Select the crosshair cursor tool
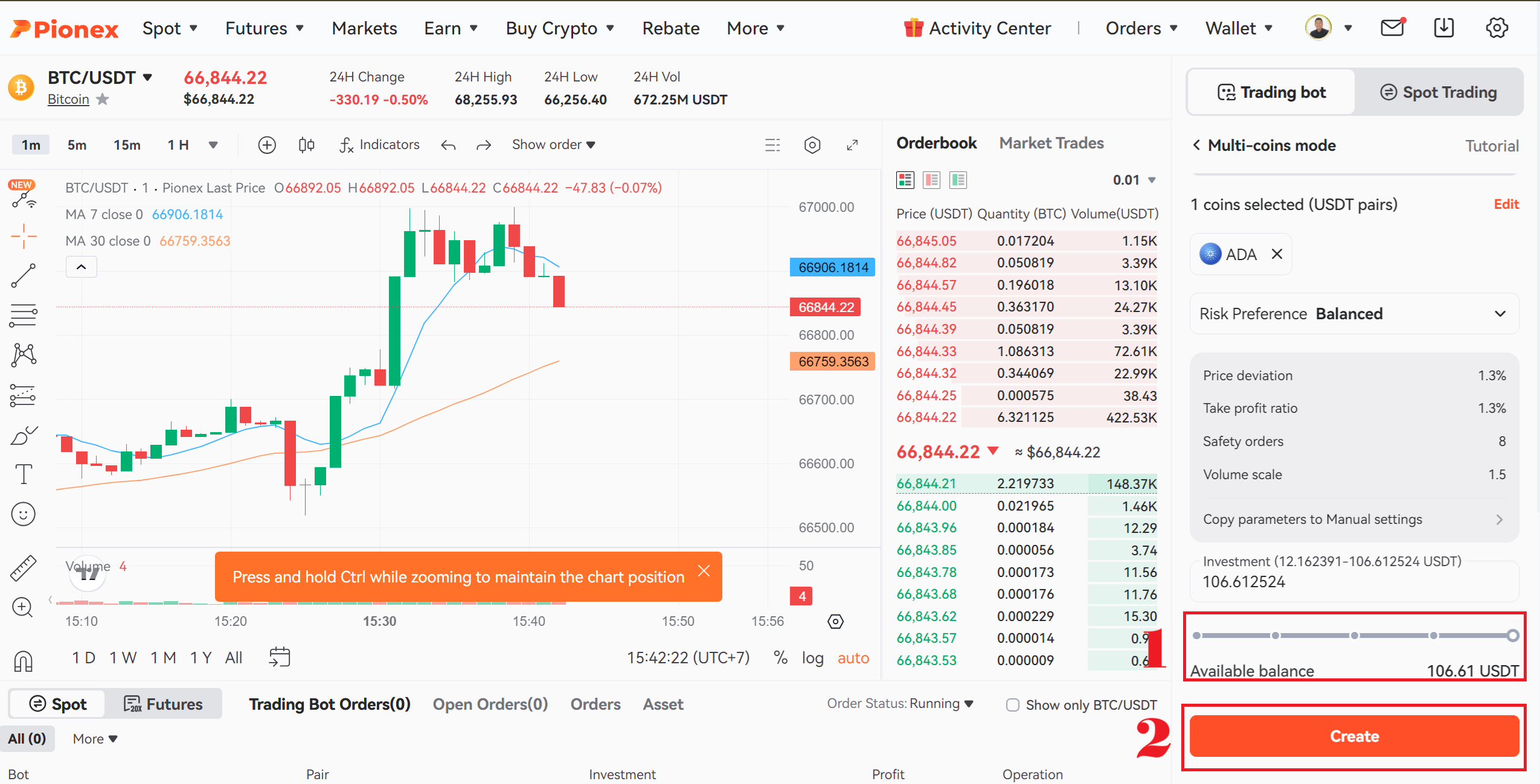The image size is (1540, 784). 24,236
